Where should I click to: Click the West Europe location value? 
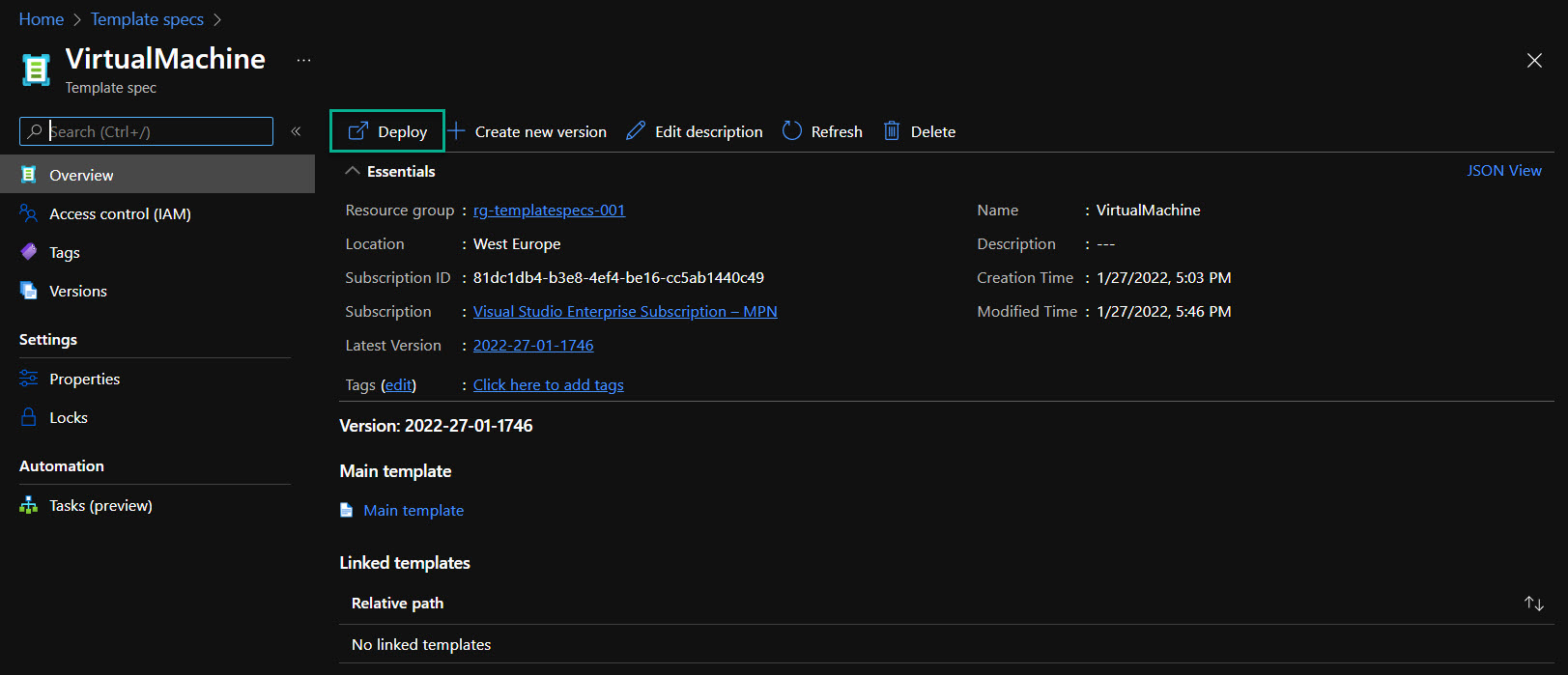click(x=517, y=243)
